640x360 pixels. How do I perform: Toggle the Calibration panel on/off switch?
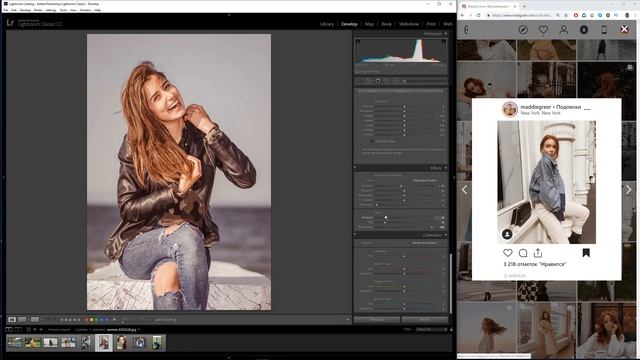[355, 235]
